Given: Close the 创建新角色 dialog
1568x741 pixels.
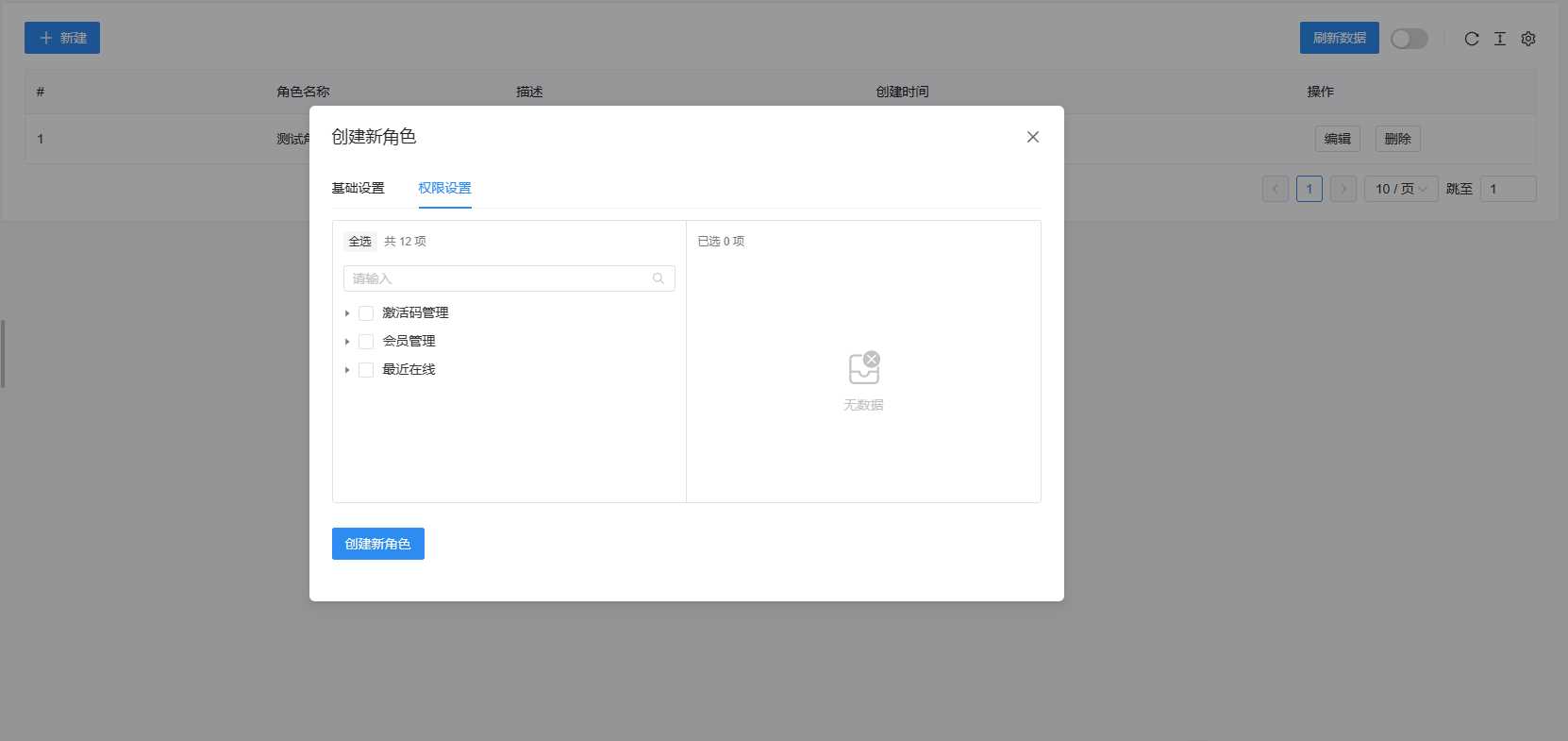Looking at the screenshot, I should click(1033, 137).
